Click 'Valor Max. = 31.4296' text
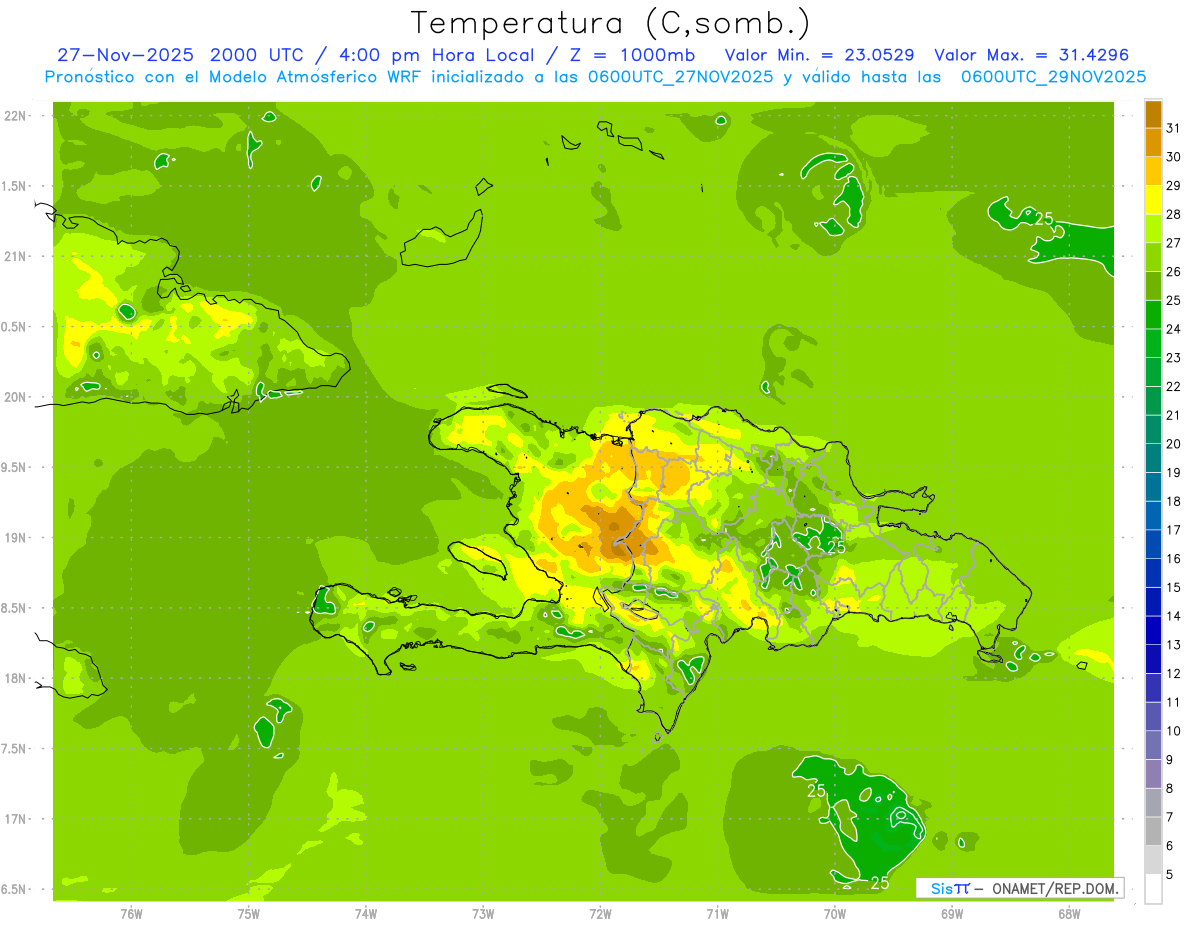 point(1031,55)
